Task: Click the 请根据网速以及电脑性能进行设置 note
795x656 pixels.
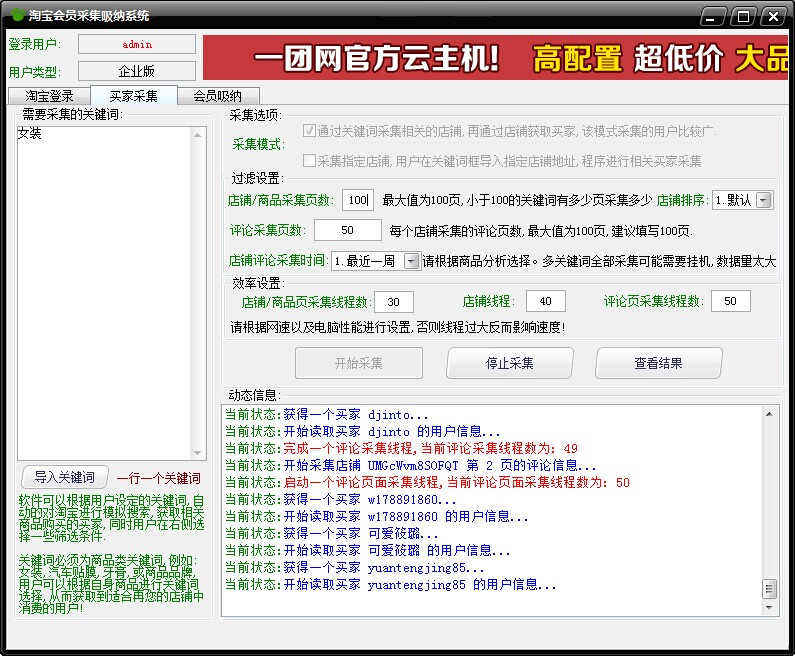Action: 398,327
